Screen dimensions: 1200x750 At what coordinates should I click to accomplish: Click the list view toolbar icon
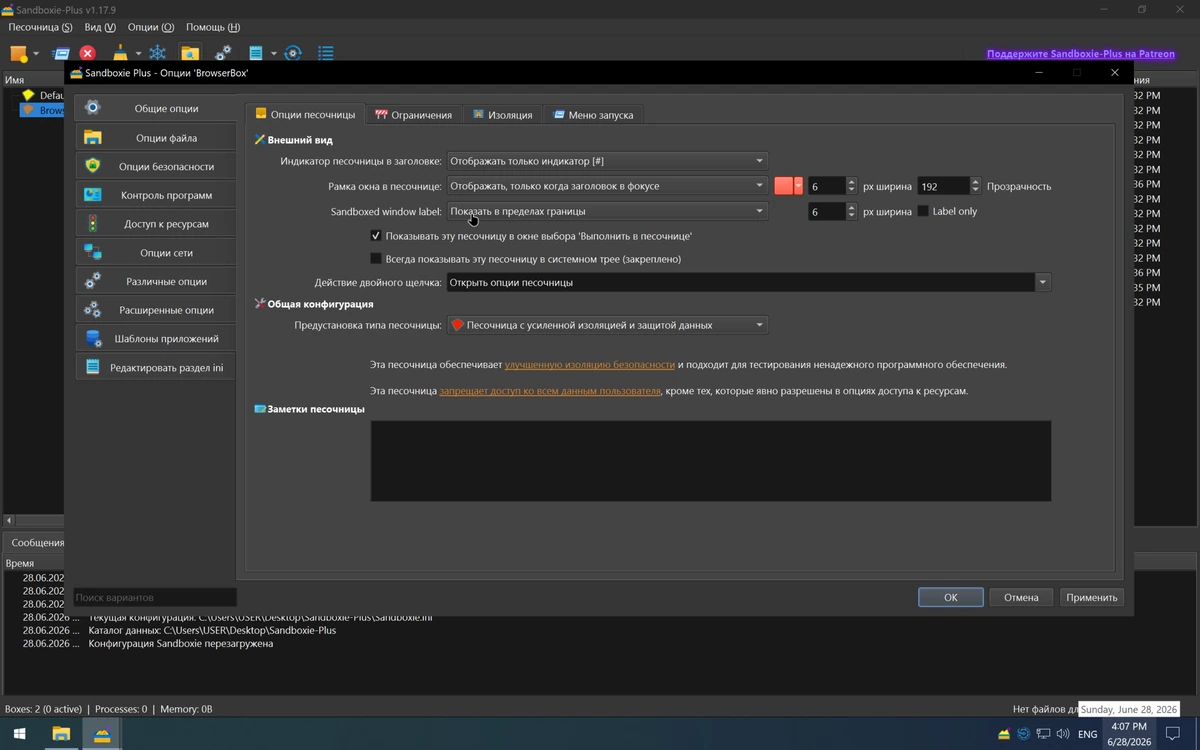326,53
